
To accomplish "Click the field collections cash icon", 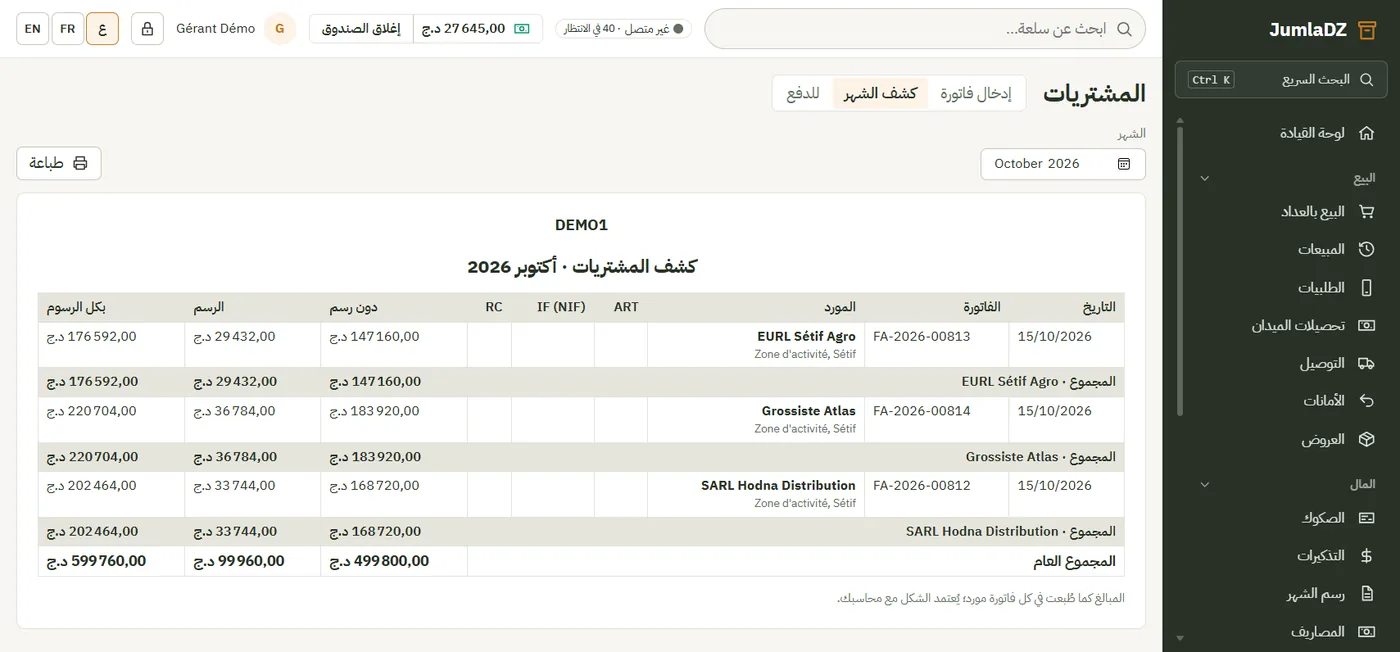I will (x=1366, y=326).
